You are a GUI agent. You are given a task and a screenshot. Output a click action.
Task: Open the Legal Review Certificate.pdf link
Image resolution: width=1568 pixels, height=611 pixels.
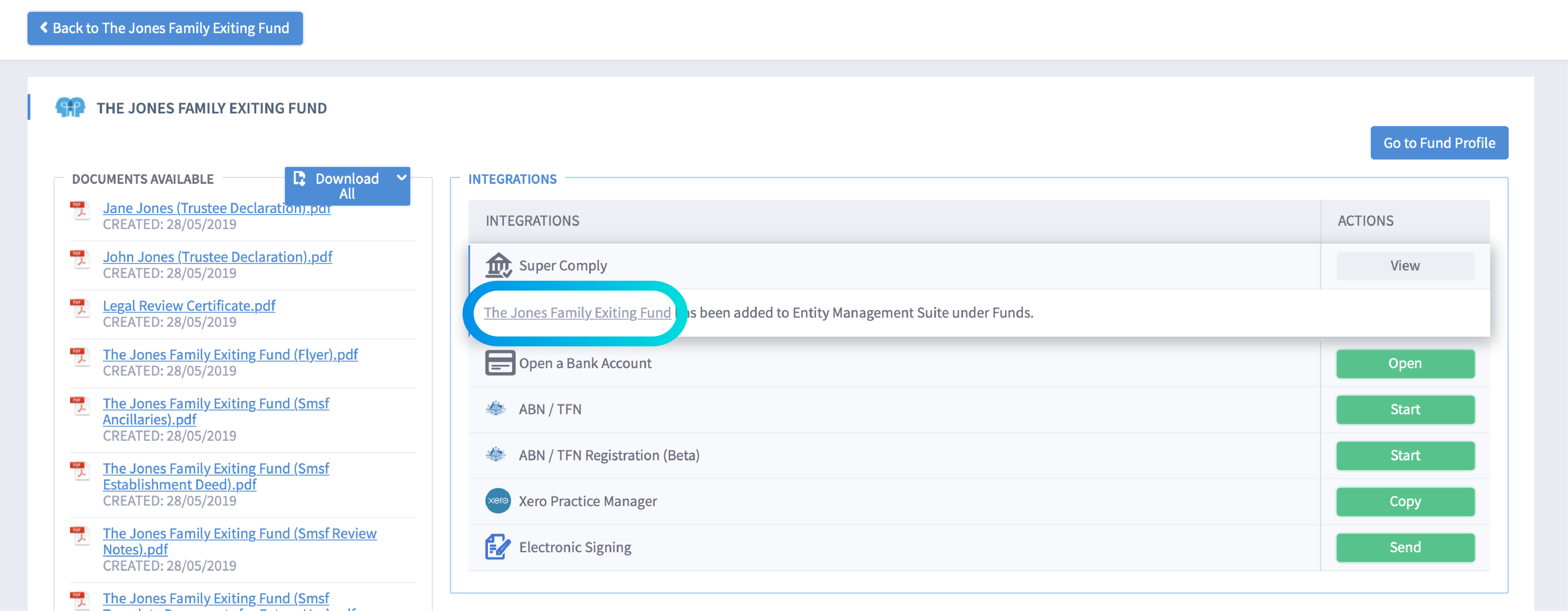[x=189, y=305]
